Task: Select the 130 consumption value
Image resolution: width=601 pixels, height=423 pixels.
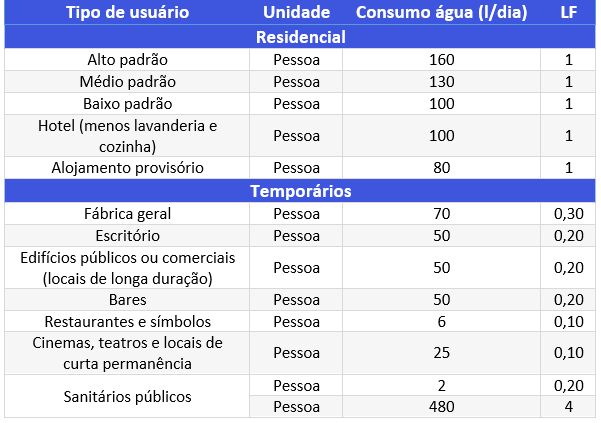Action: coord(442,82)
